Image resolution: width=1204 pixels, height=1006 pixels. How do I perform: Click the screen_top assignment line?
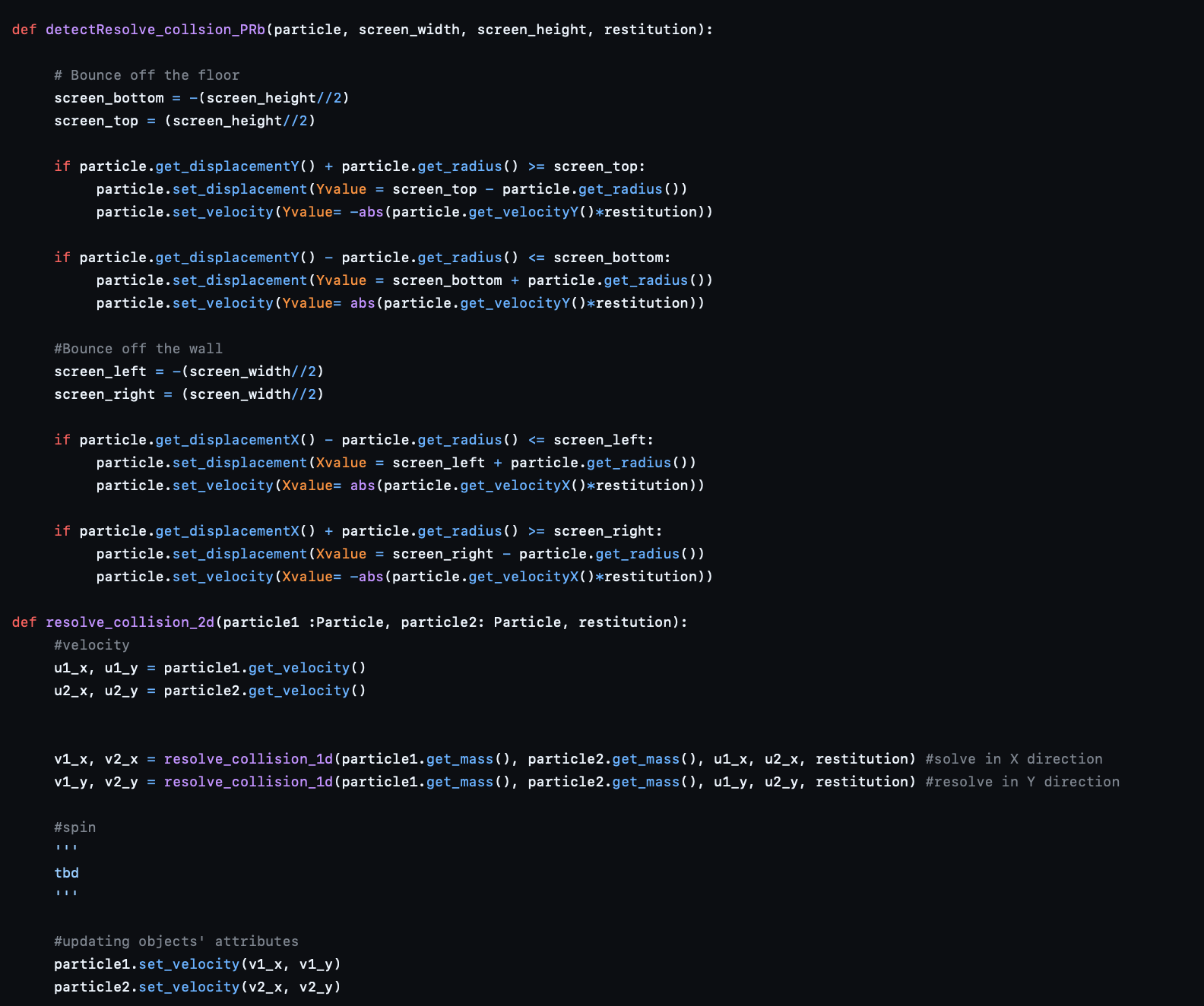[x=185, y=121]
